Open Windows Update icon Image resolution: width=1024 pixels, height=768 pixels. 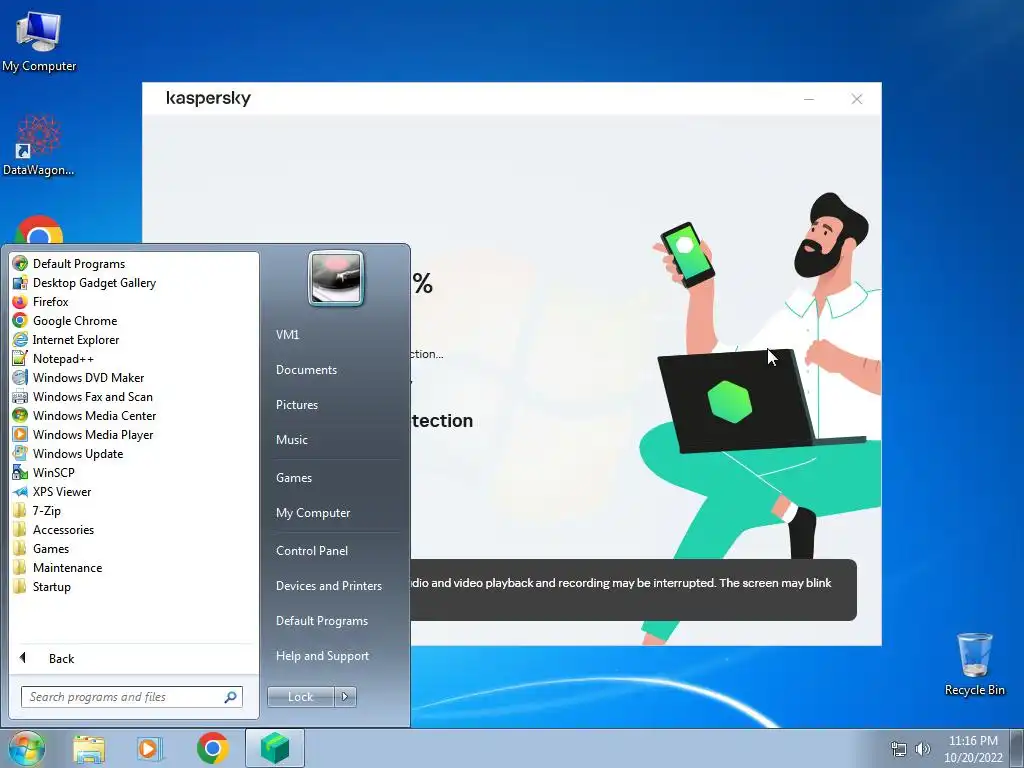point(20,453)
